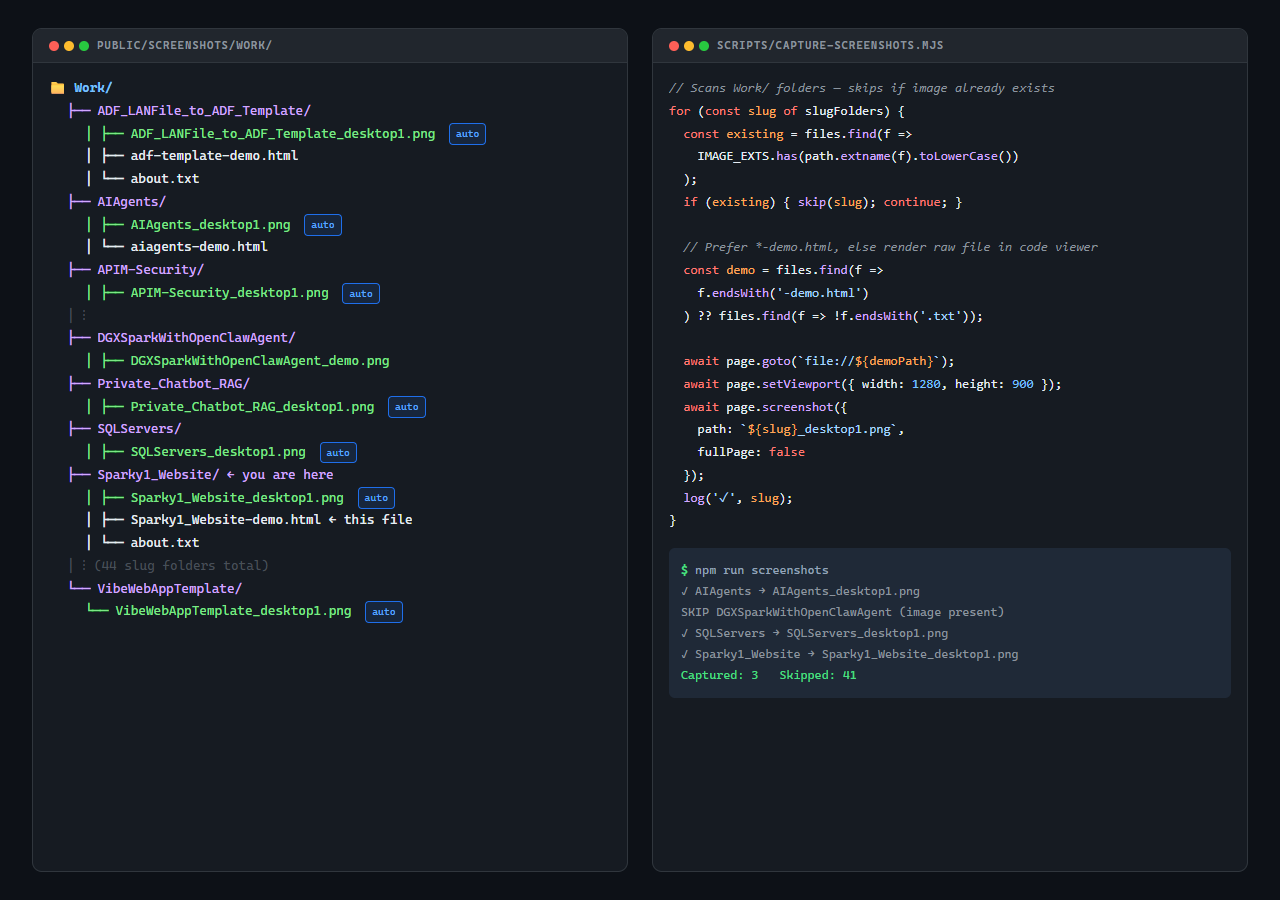This screenshot has height=900, width=1280.
Task: Click auto badge beside Private_Chatbot_RAG_desktop1.png
Action: (407, 407)
